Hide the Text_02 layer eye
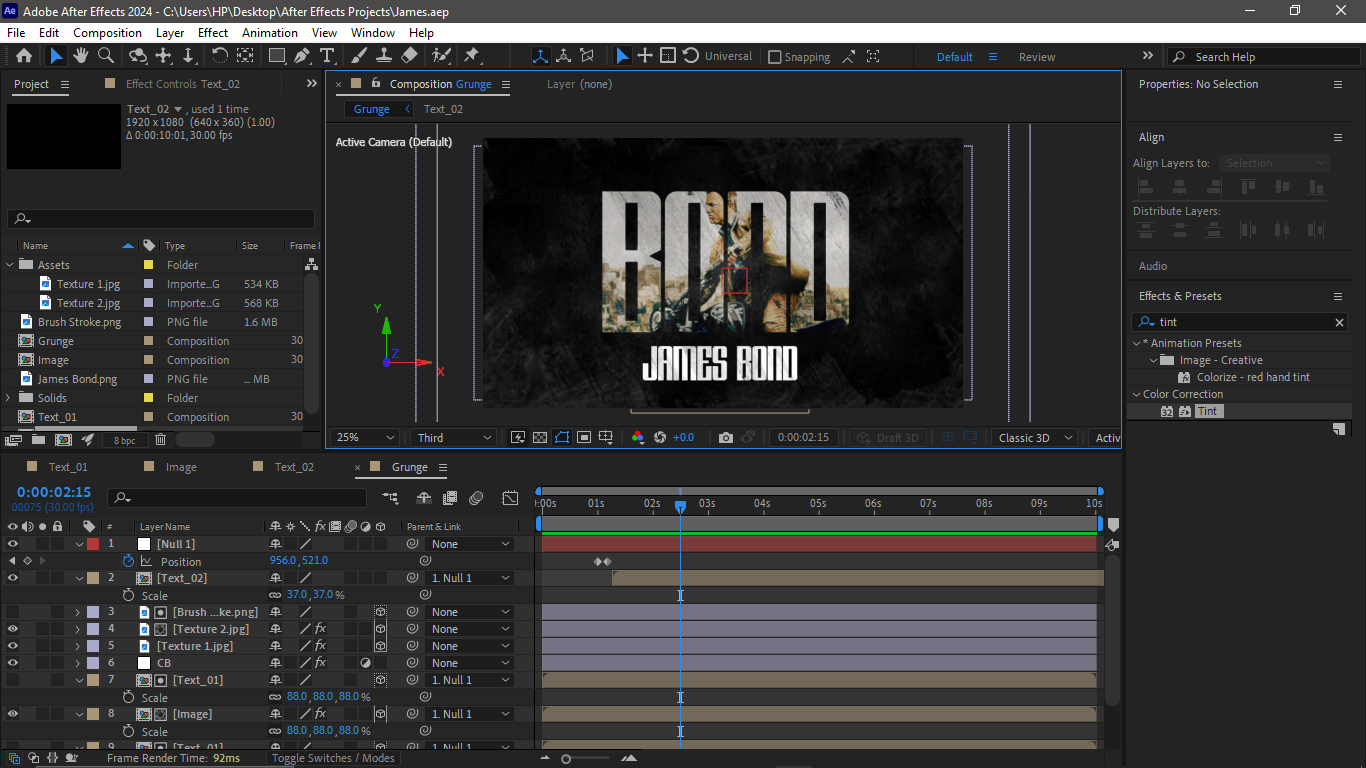 point(13,578)
